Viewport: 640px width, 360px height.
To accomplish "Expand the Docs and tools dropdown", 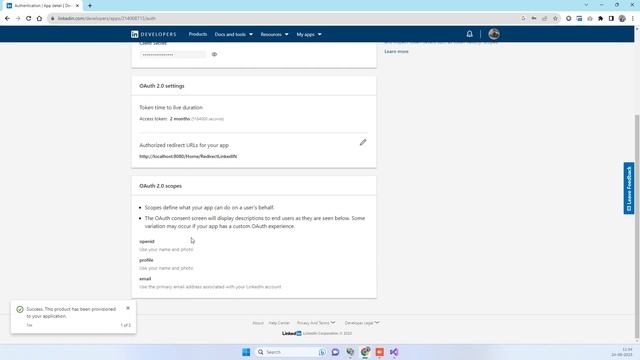I will tap(233, 34).
